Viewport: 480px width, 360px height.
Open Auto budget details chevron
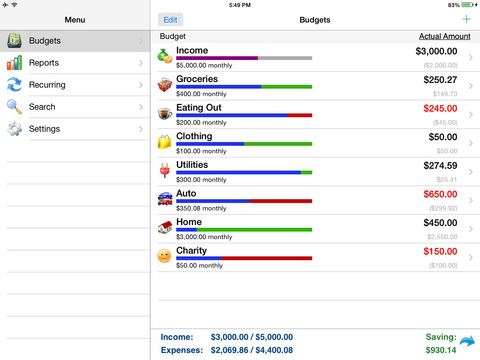(471, 200)
